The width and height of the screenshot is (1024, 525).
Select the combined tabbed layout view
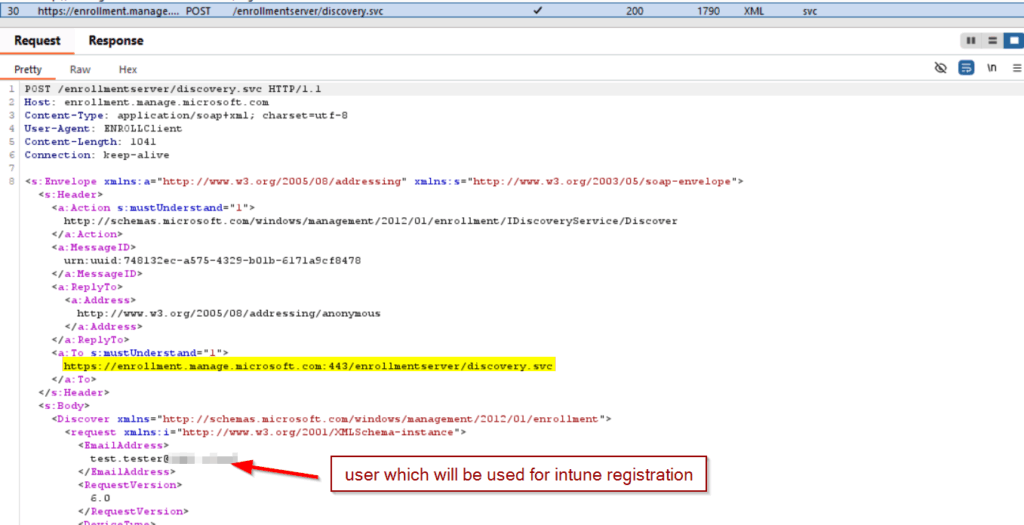[x=1012, y=41]
